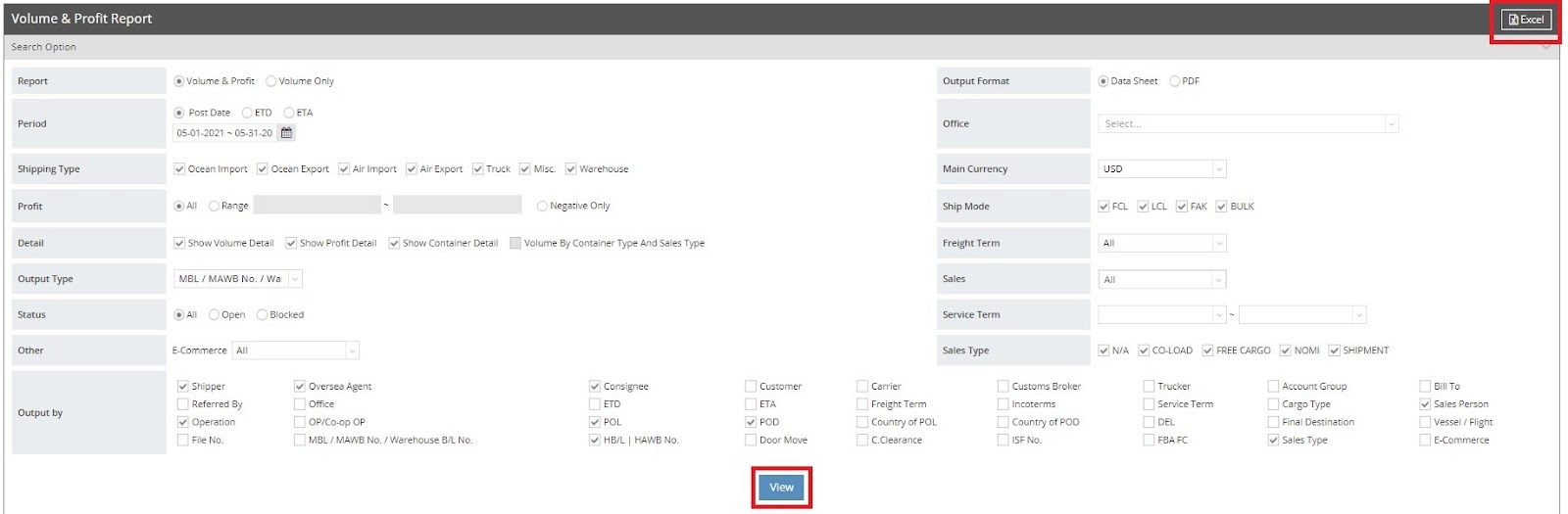The height and width of the screenshot is (514, 1568).
Task: Select PDF output format
Action: (1174, 81)
